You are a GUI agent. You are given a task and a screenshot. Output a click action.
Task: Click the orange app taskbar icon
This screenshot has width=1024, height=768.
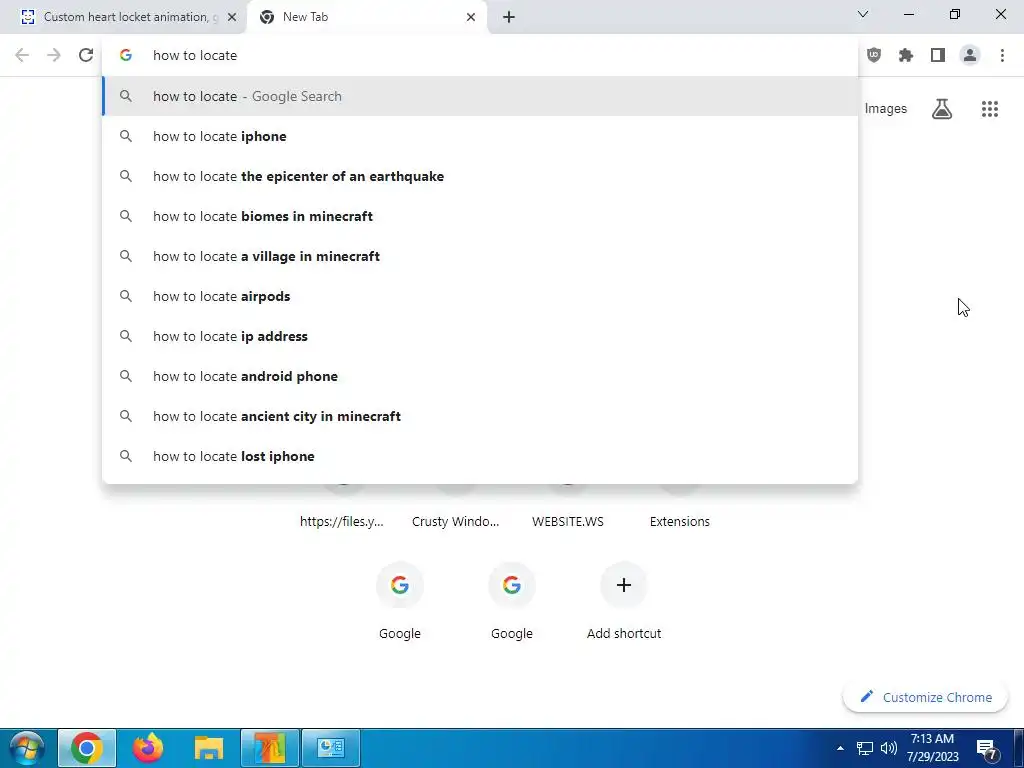click(x=270, y=748)
